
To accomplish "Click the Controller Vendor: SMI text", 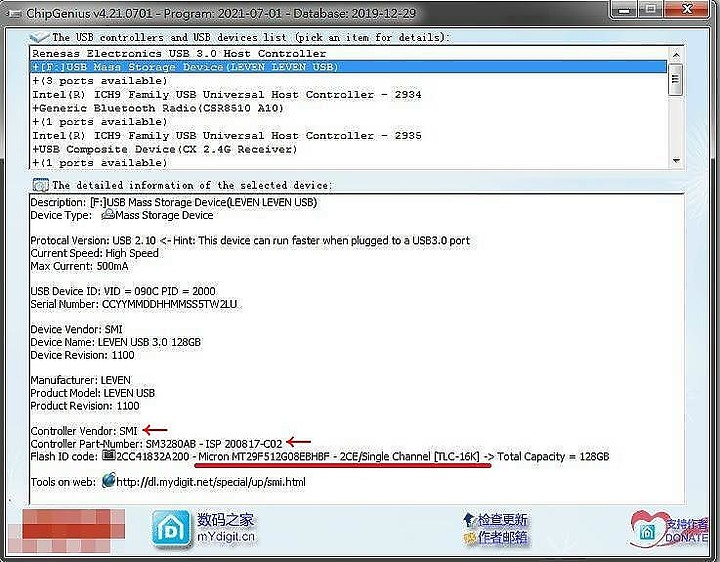I will [x=84, y=431].
